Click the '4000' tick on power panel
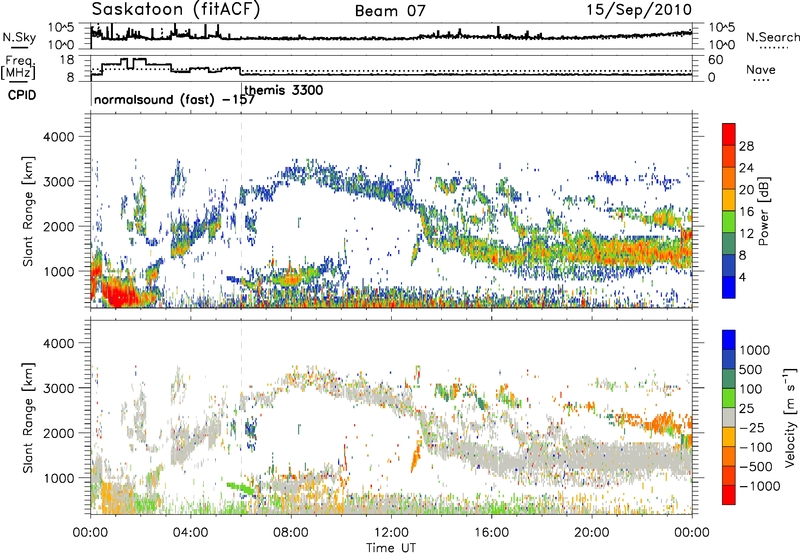This screenshot has height=554, width=800. [58, 137]
